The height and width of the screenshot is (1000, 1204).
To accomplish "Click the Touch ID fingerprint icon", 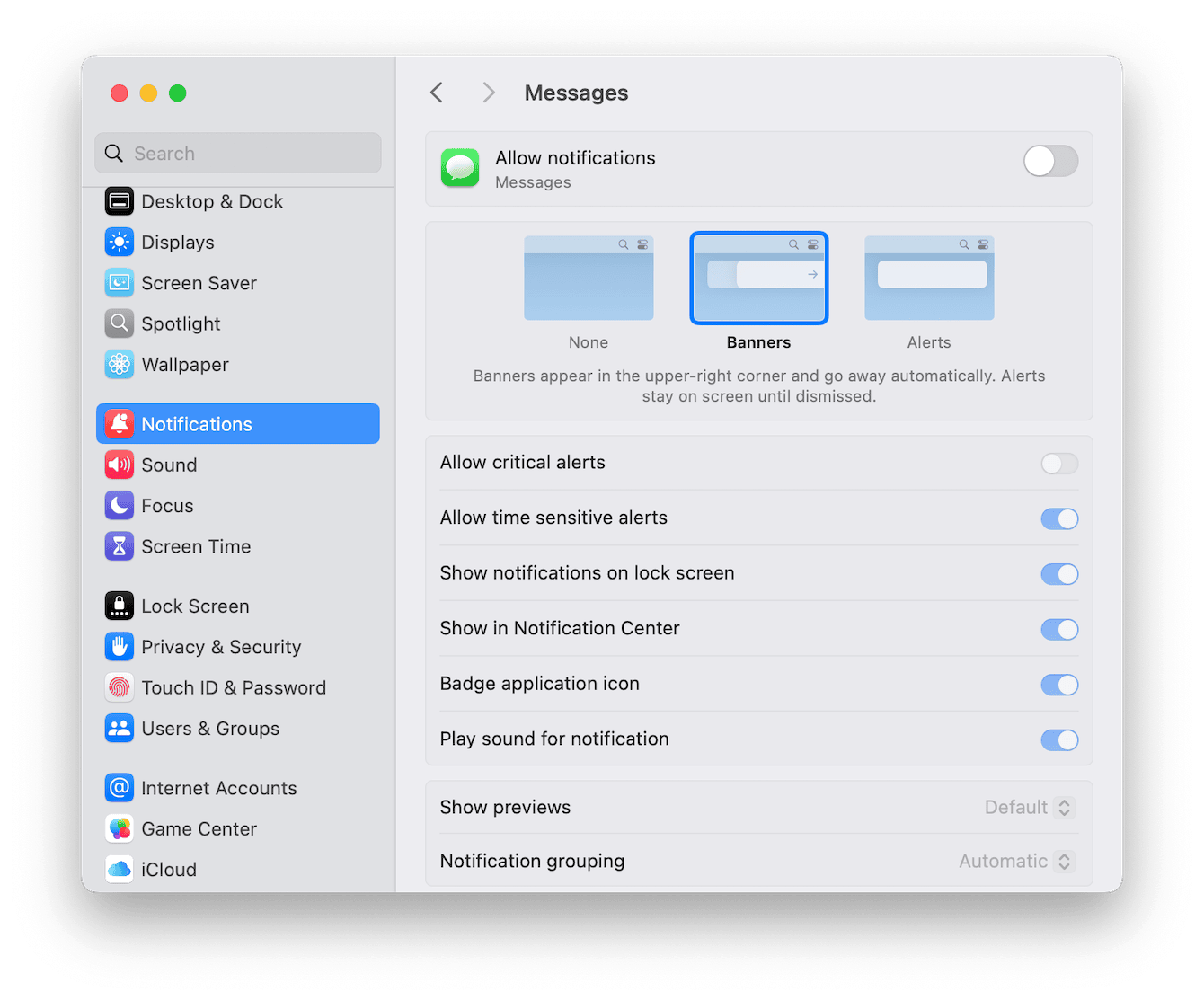I will [120, 688].
